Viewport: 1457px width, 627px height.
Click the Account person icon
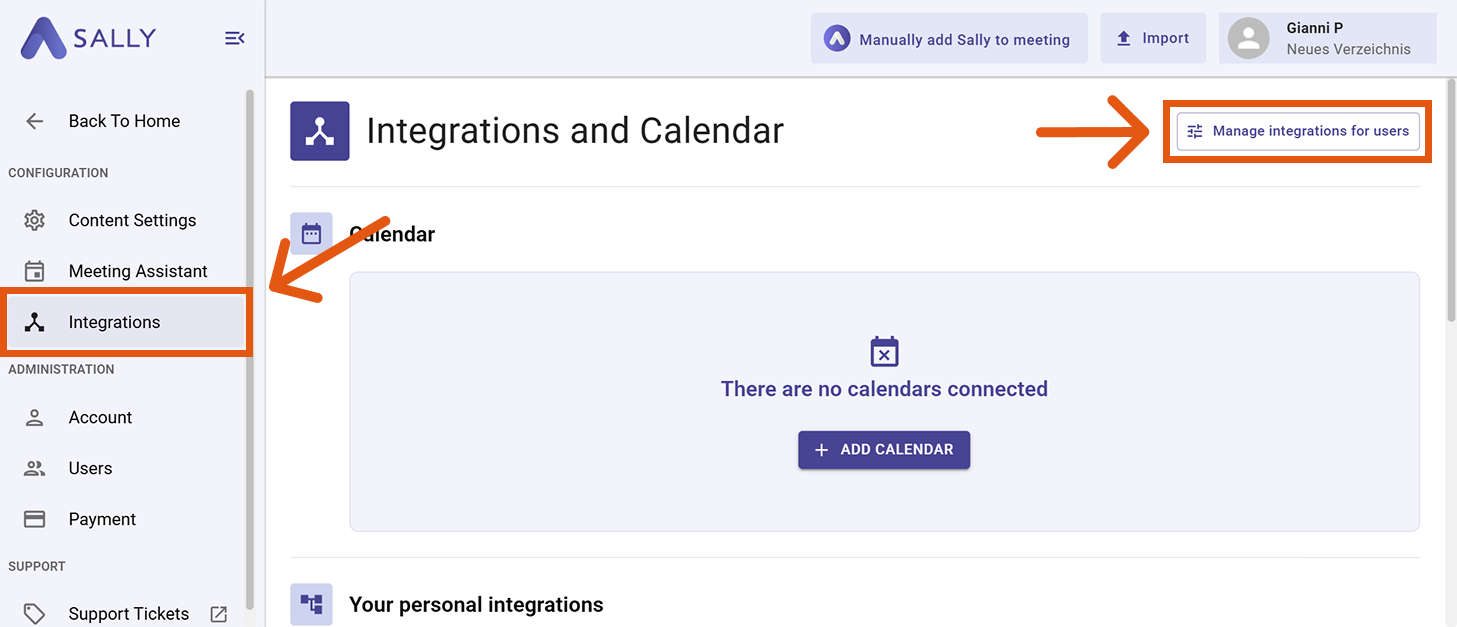(x=35, y=417)
